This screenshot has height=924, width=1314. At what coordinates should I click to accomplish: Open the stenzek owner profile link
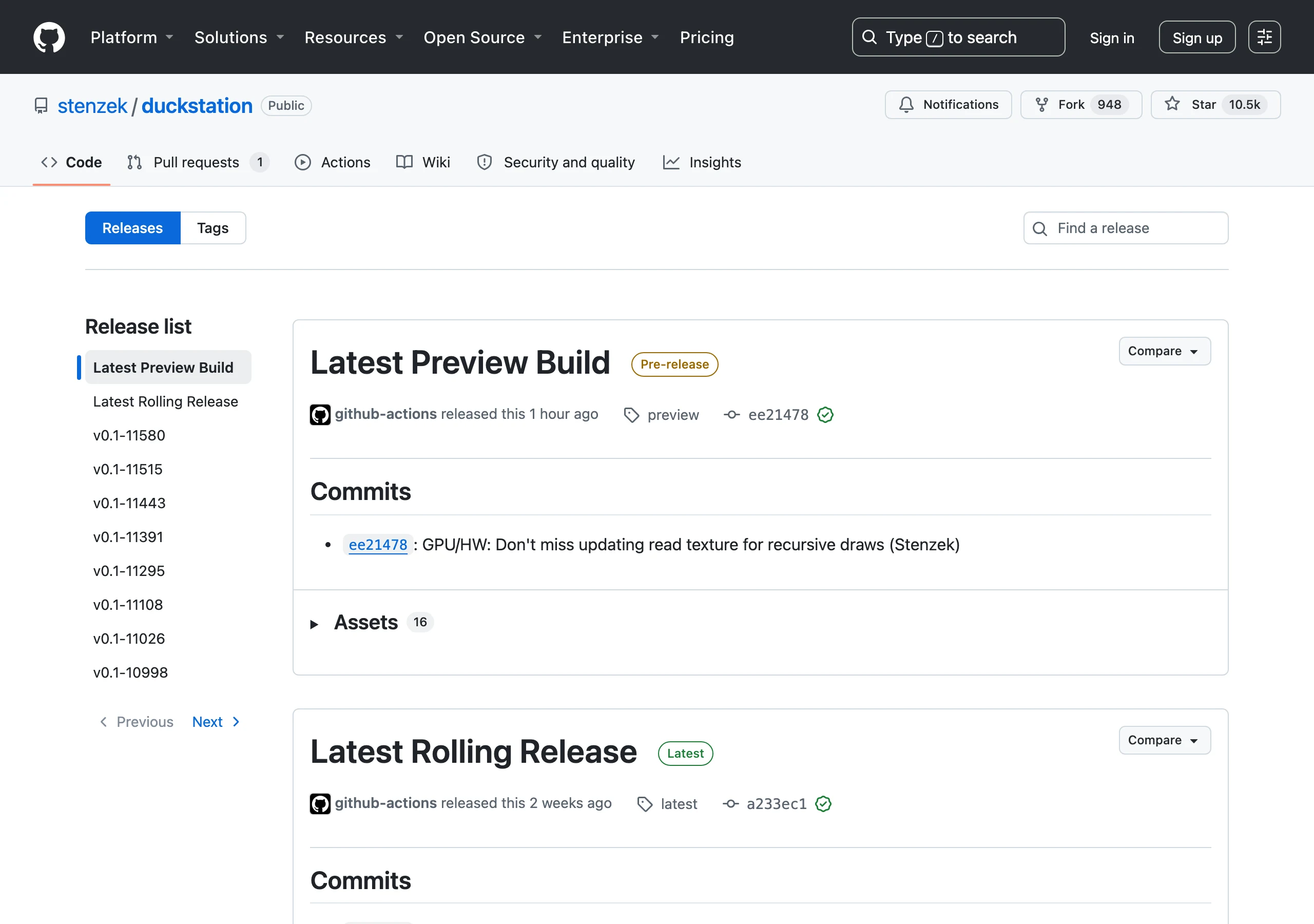coord(93,106)
